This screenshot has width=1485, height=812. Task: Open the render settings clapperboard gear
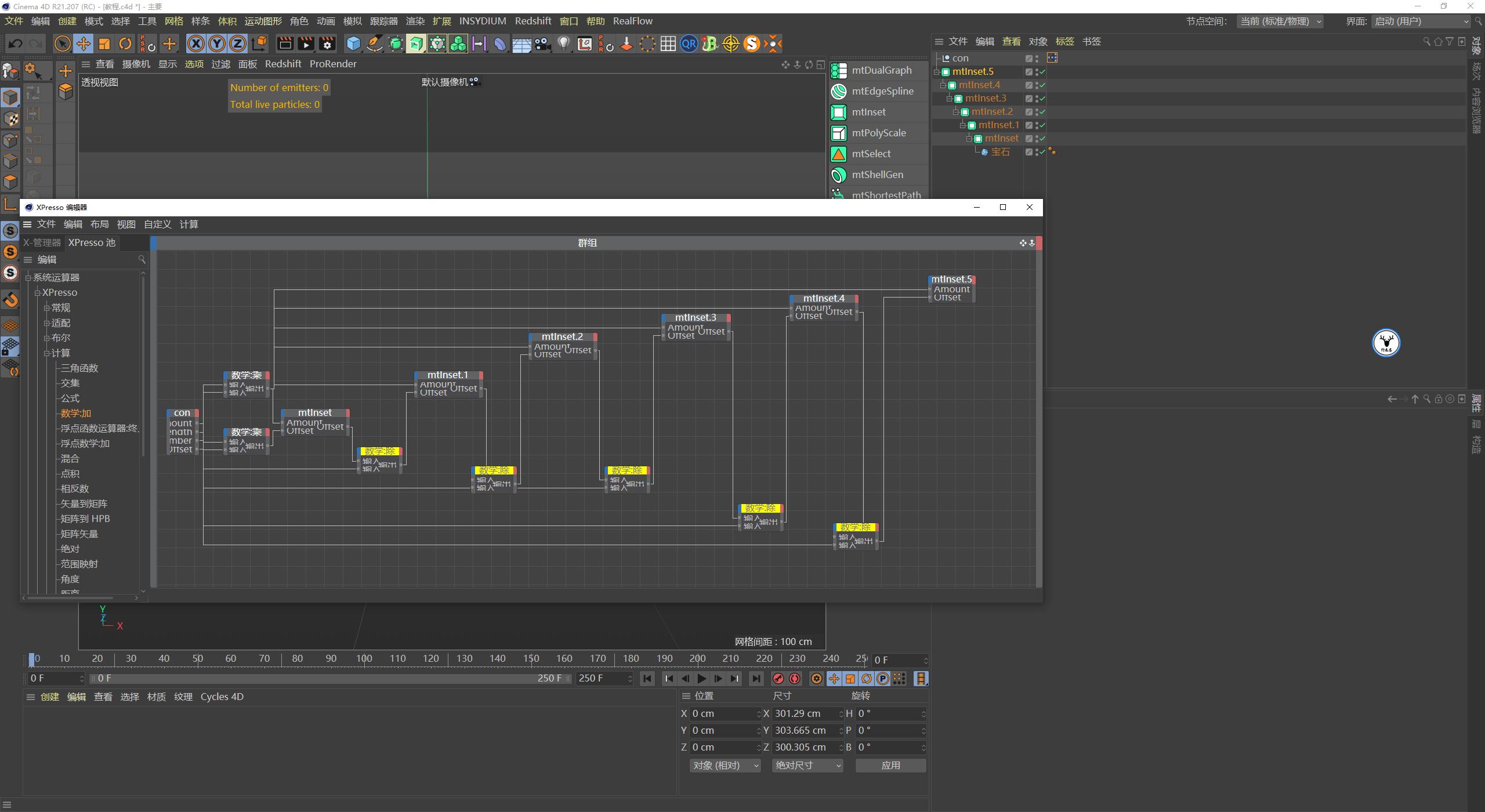pos(327,43)
